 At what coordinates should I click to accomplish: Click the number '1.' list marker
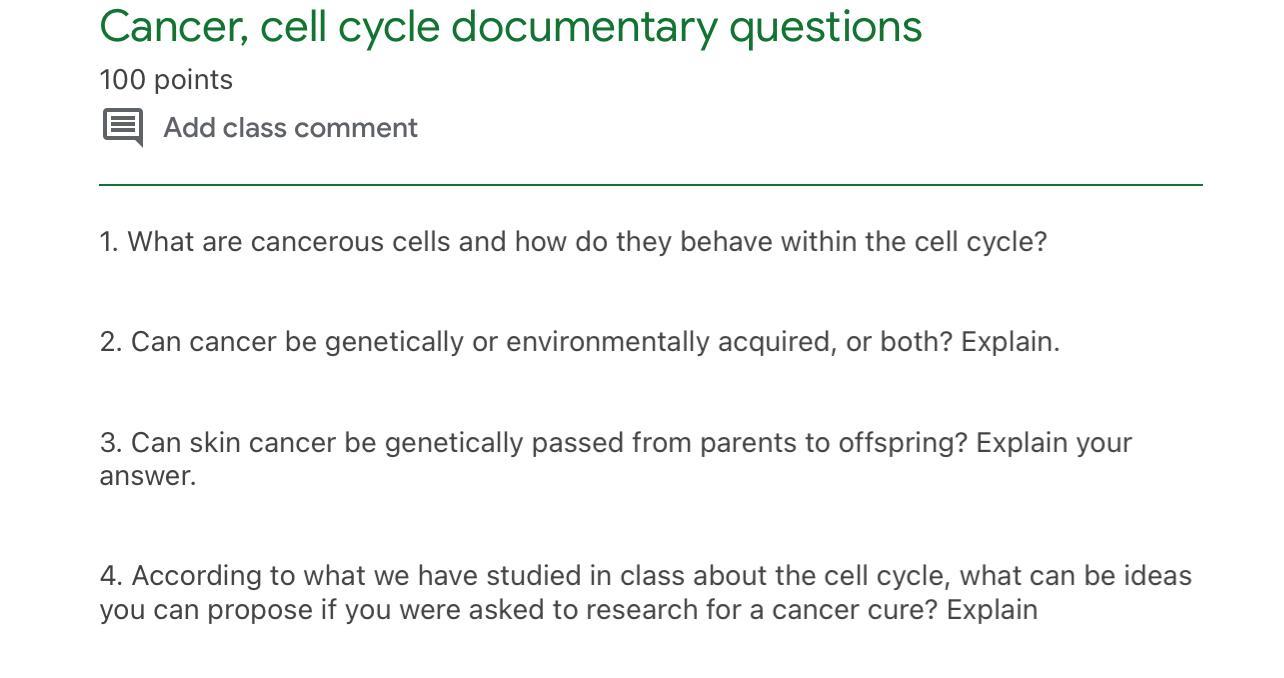[x=109, y=242]
